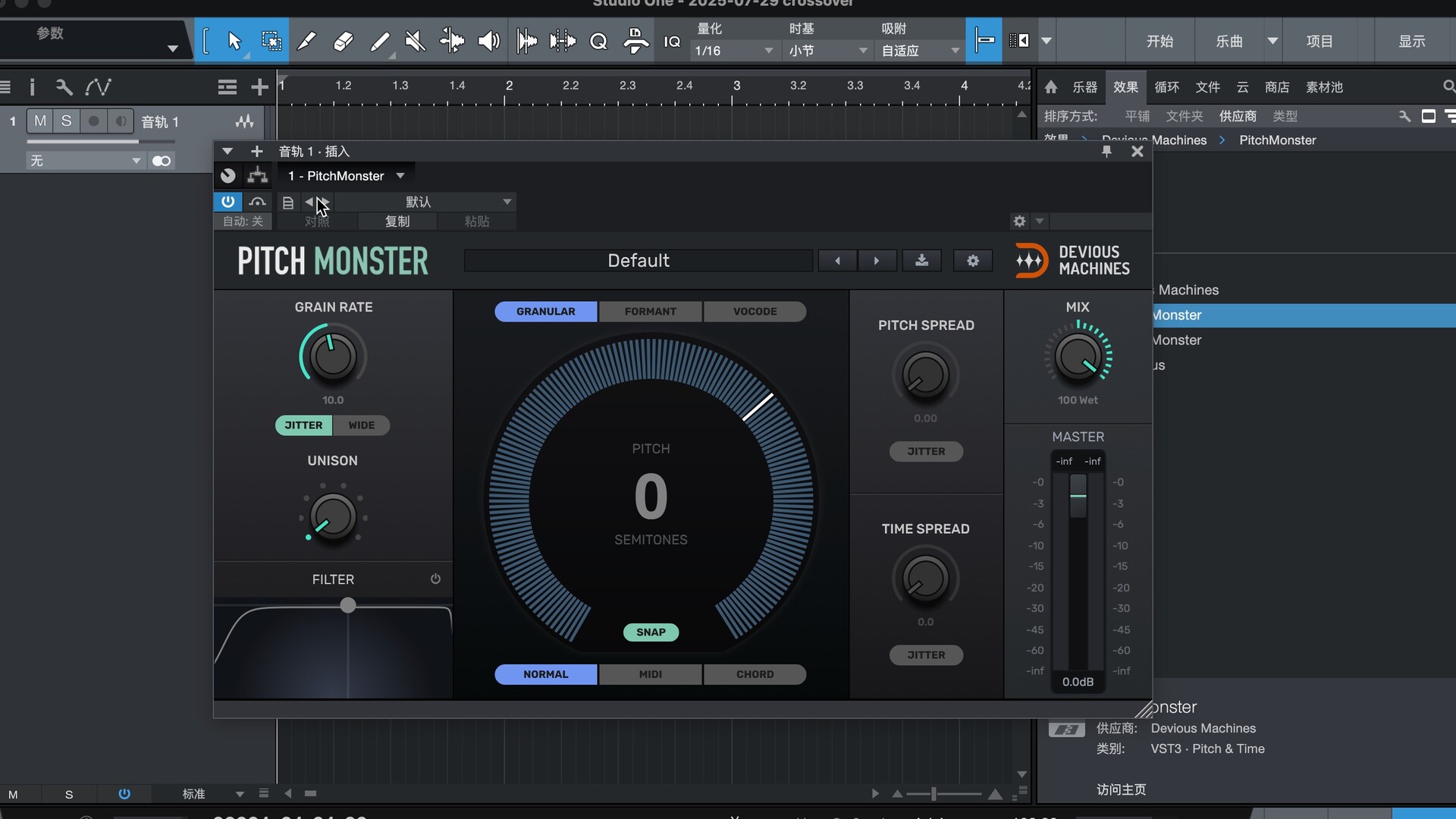
Task: Add a new track with plus icon
Action: pos(259,86)
